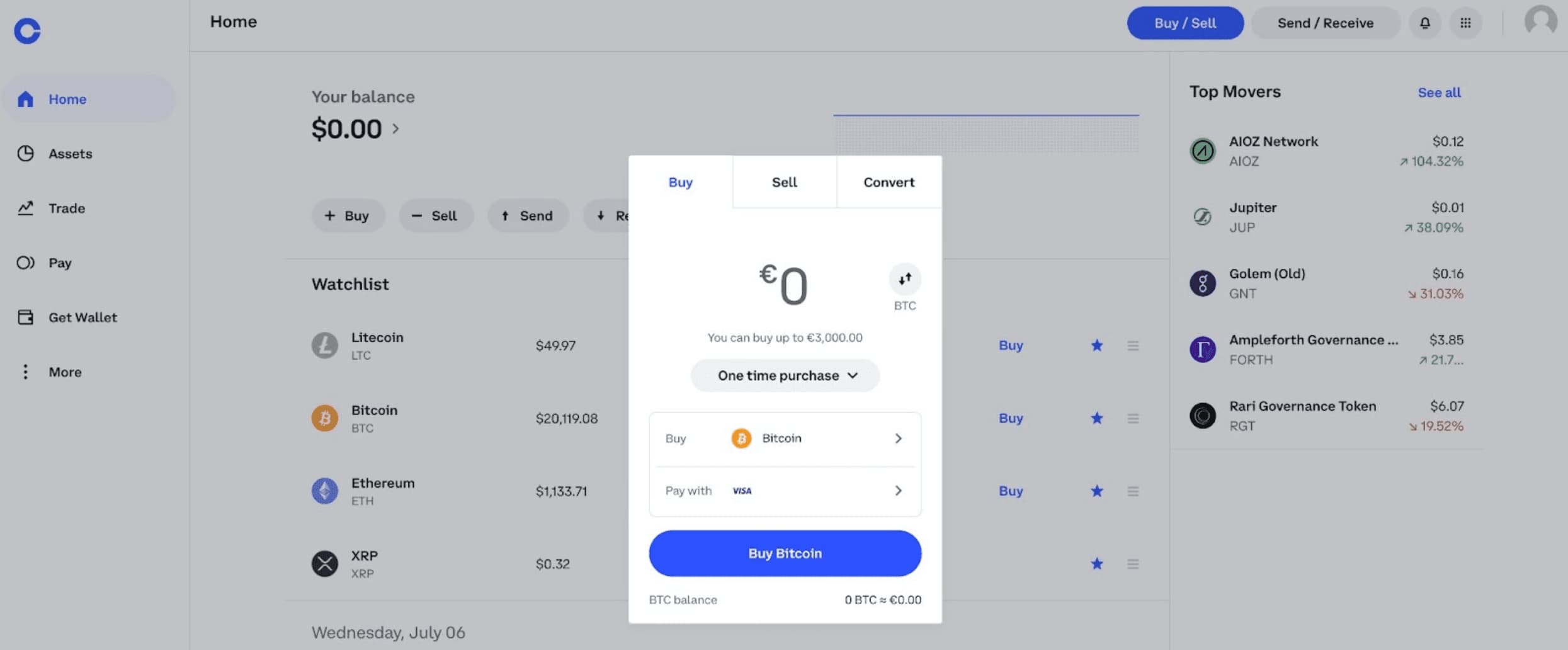Viewport: 1568px width, 650px height.
Task: Click the AIOZ Network icon
Action: 1202,151
